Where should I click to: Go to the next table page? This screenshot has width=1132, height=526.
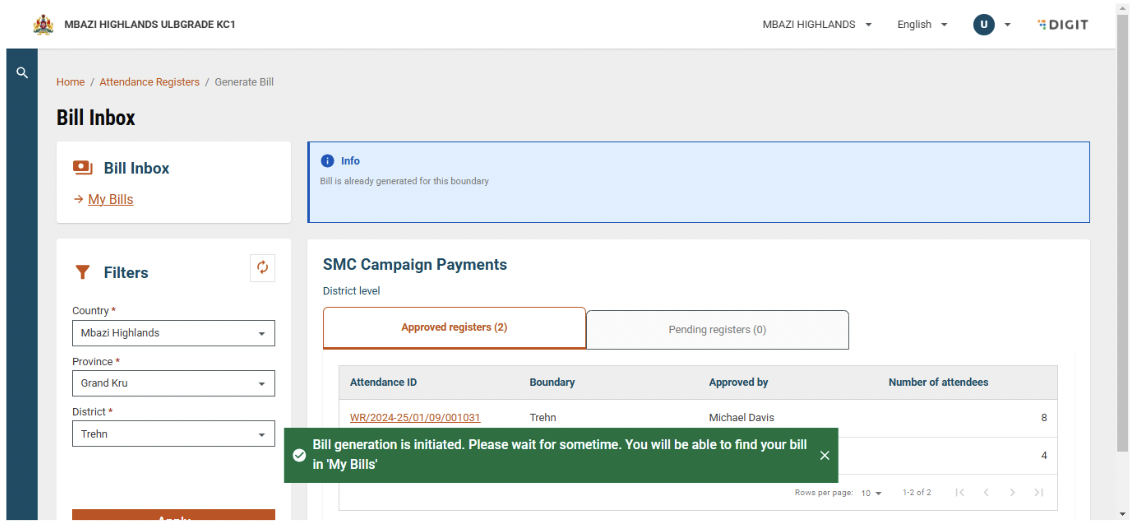1012,492
